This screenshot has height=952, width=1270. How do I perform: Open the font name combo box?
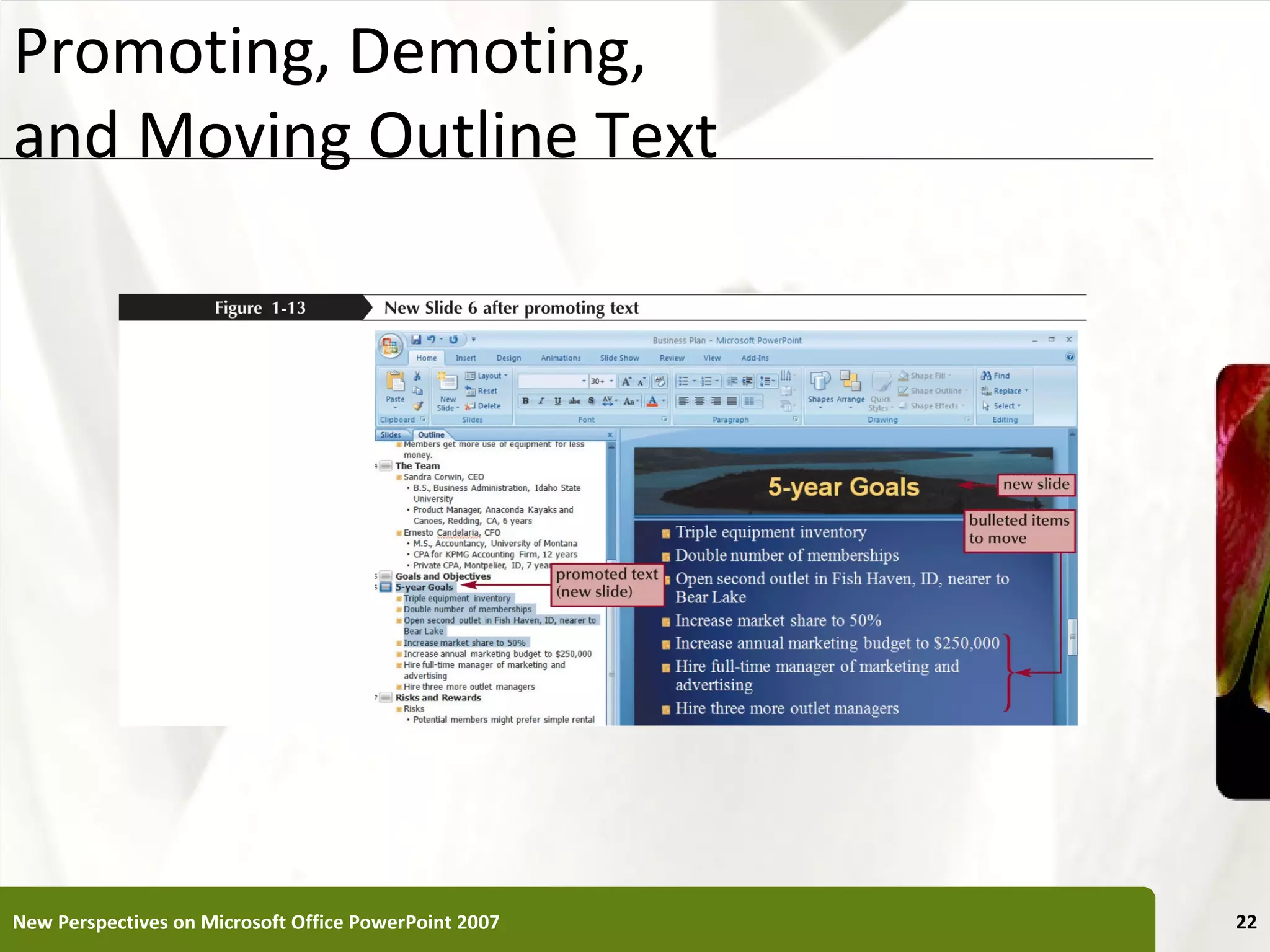point(553,381)
